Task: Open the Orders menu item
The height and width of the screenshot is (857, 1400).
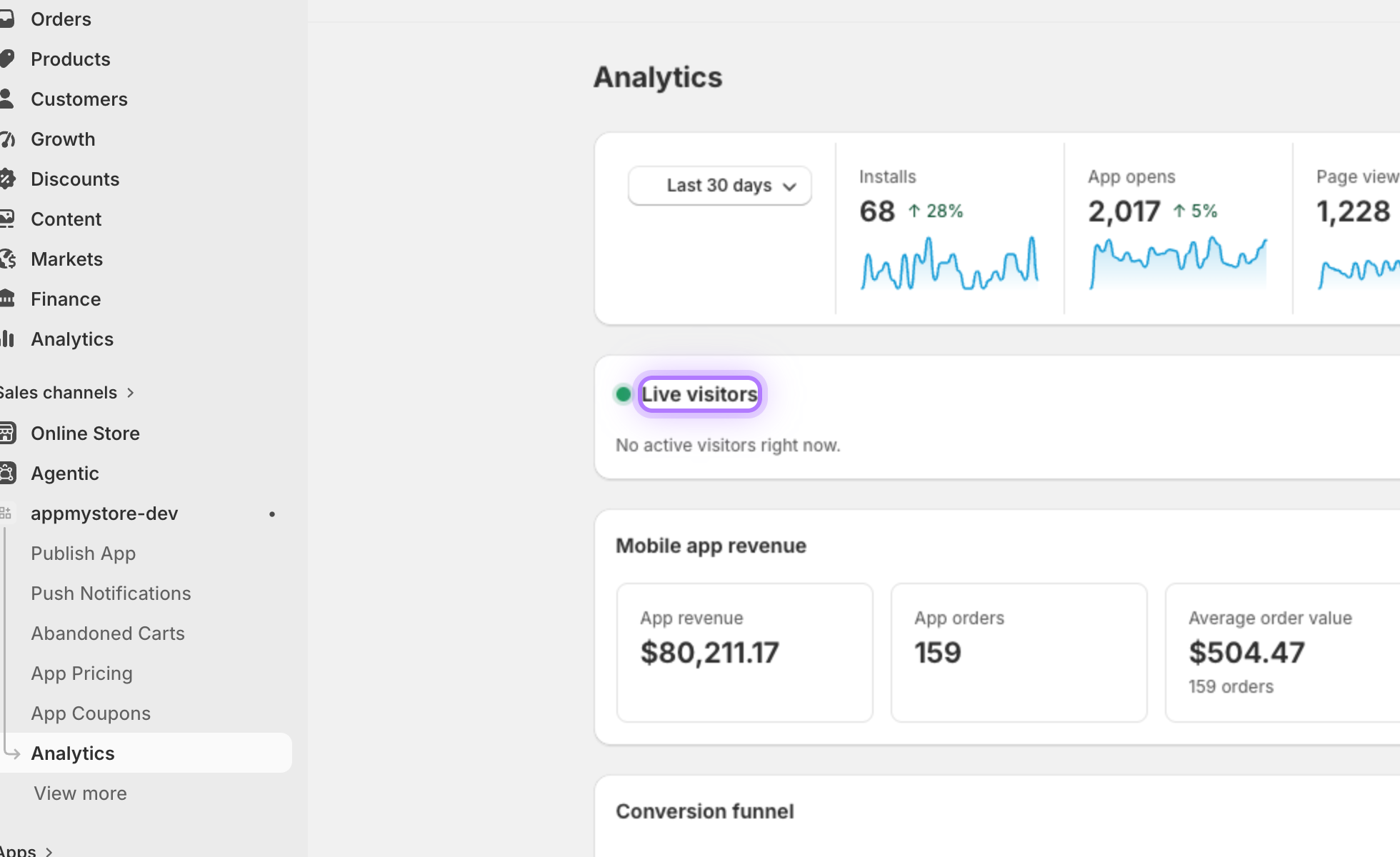Action: pos(61,19)
